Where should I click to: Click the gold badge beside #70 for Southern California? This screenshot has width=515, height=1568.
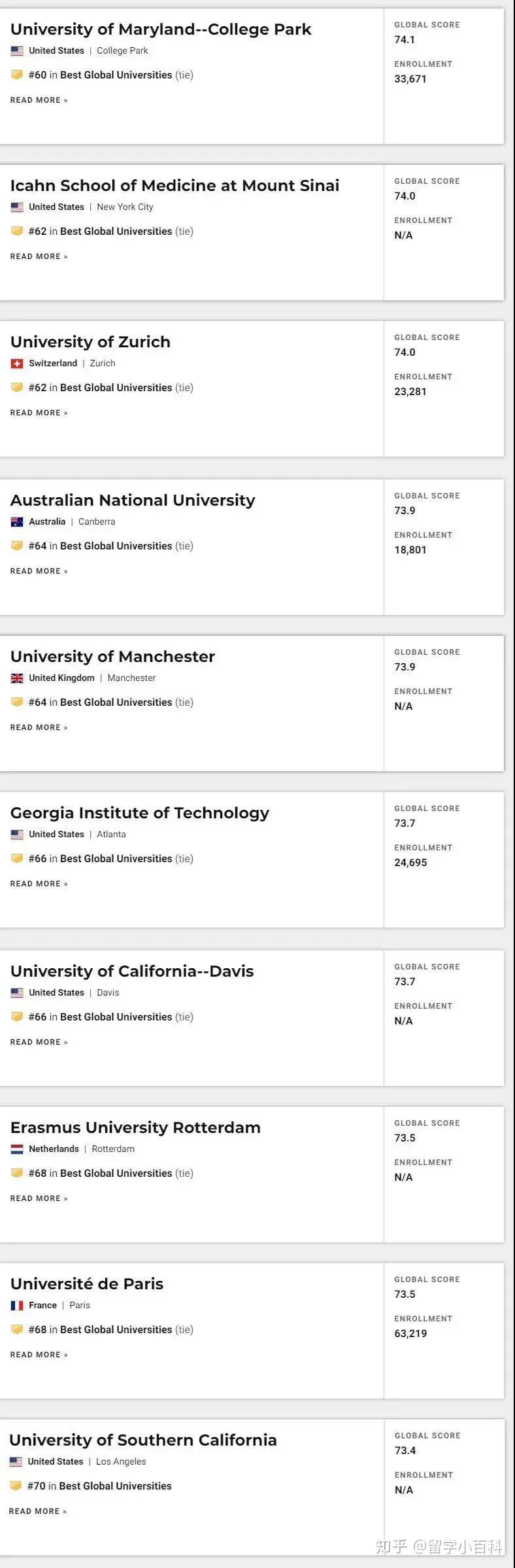pyautogui.click(x=16, y=1486)
